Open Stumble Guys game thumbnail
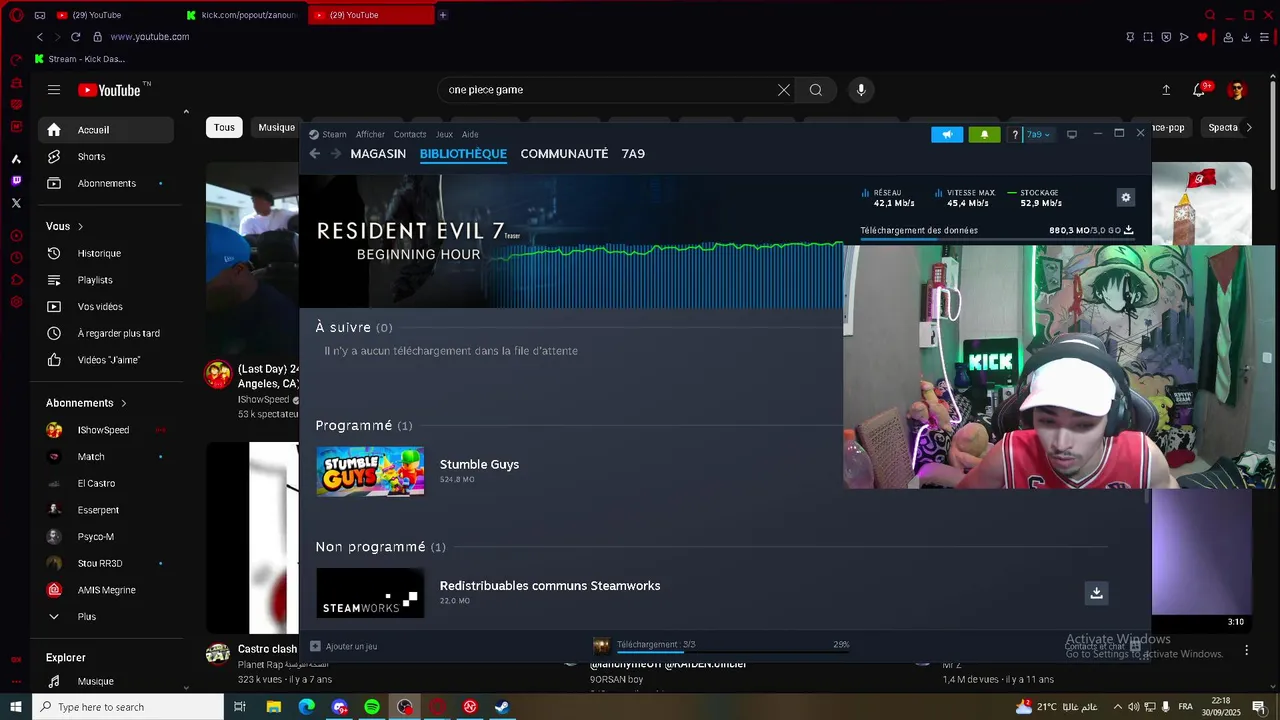The width and height of the screenshot is (1280, 720). click(x=370, y=471)
